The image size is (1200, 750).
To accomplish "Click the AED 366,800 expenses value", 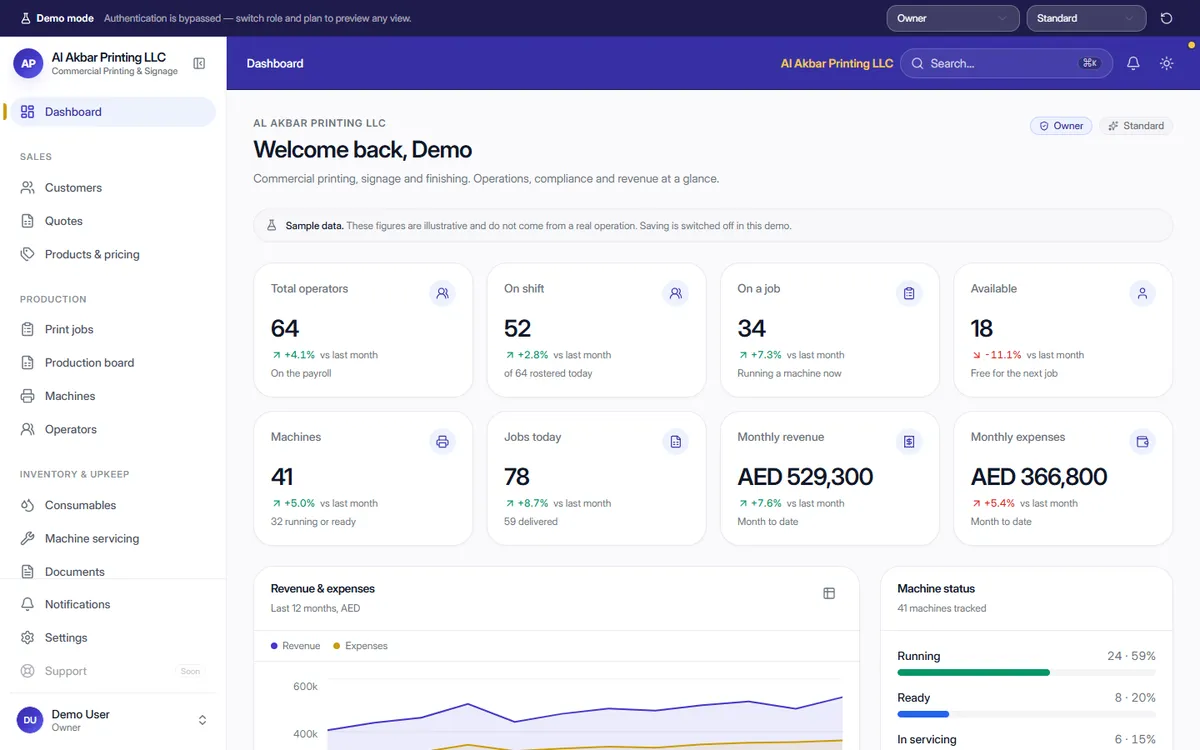I will click(x=1039, y=477).
